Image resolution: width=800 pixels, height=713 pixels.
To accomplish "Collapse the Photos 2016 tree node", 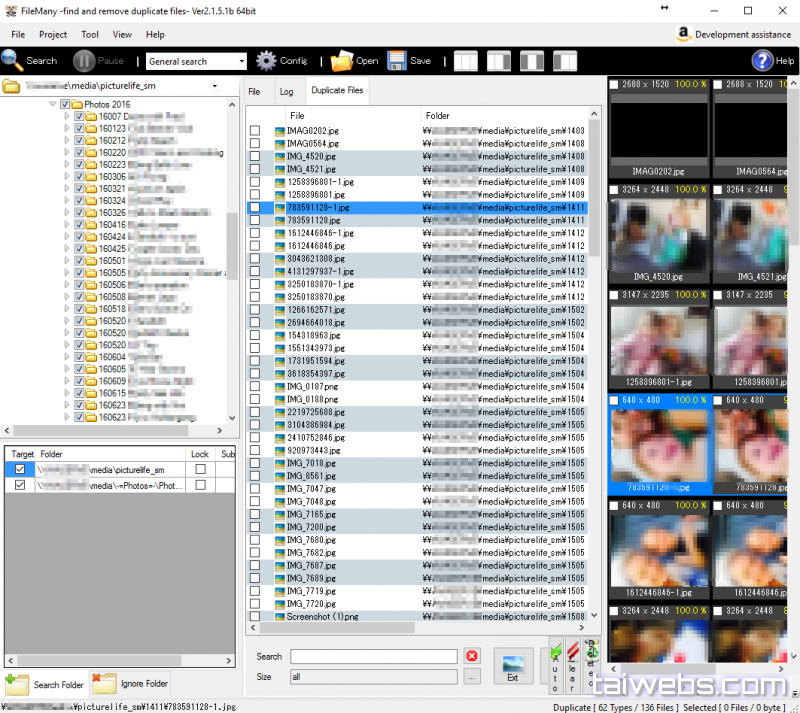I will (52, 104).
